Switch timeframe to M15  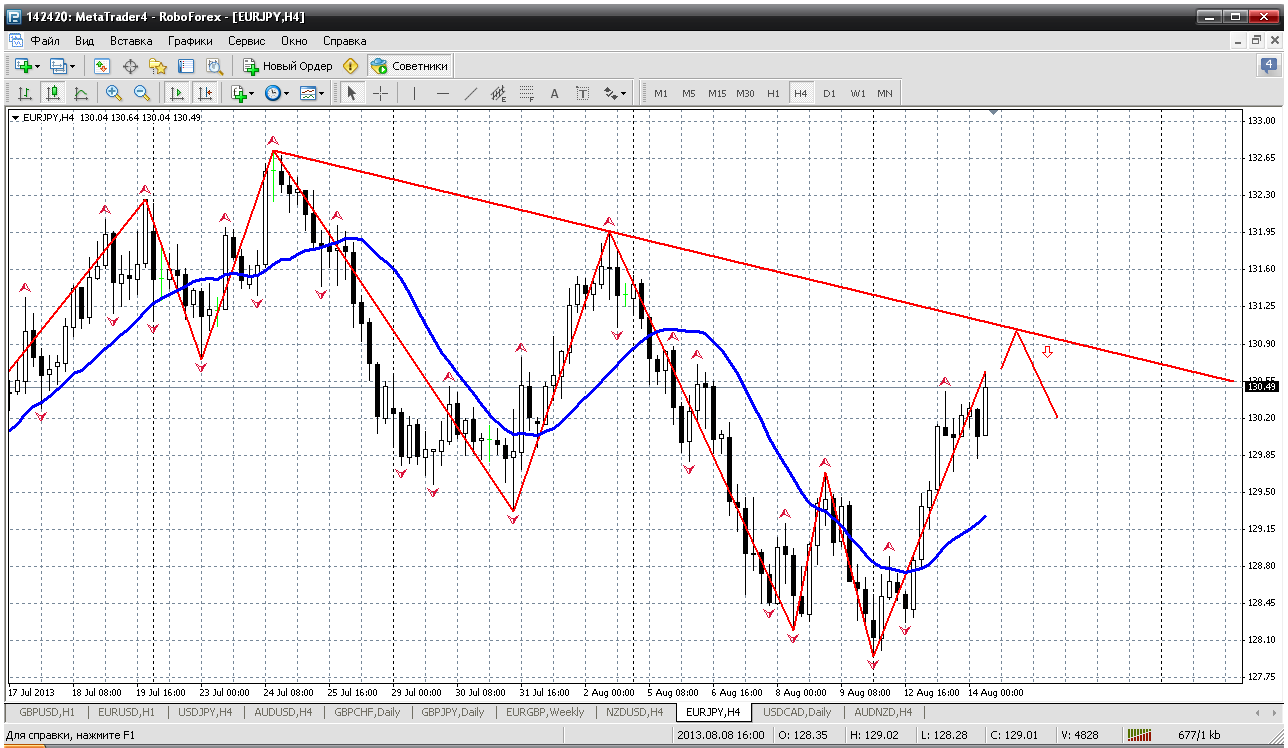[717, 93]
